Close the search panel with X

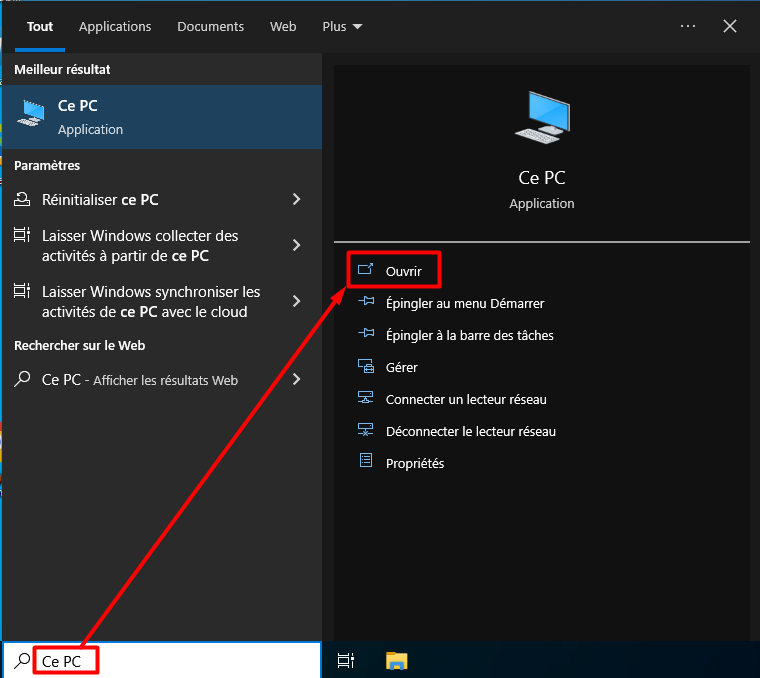[x=730, y=26]
